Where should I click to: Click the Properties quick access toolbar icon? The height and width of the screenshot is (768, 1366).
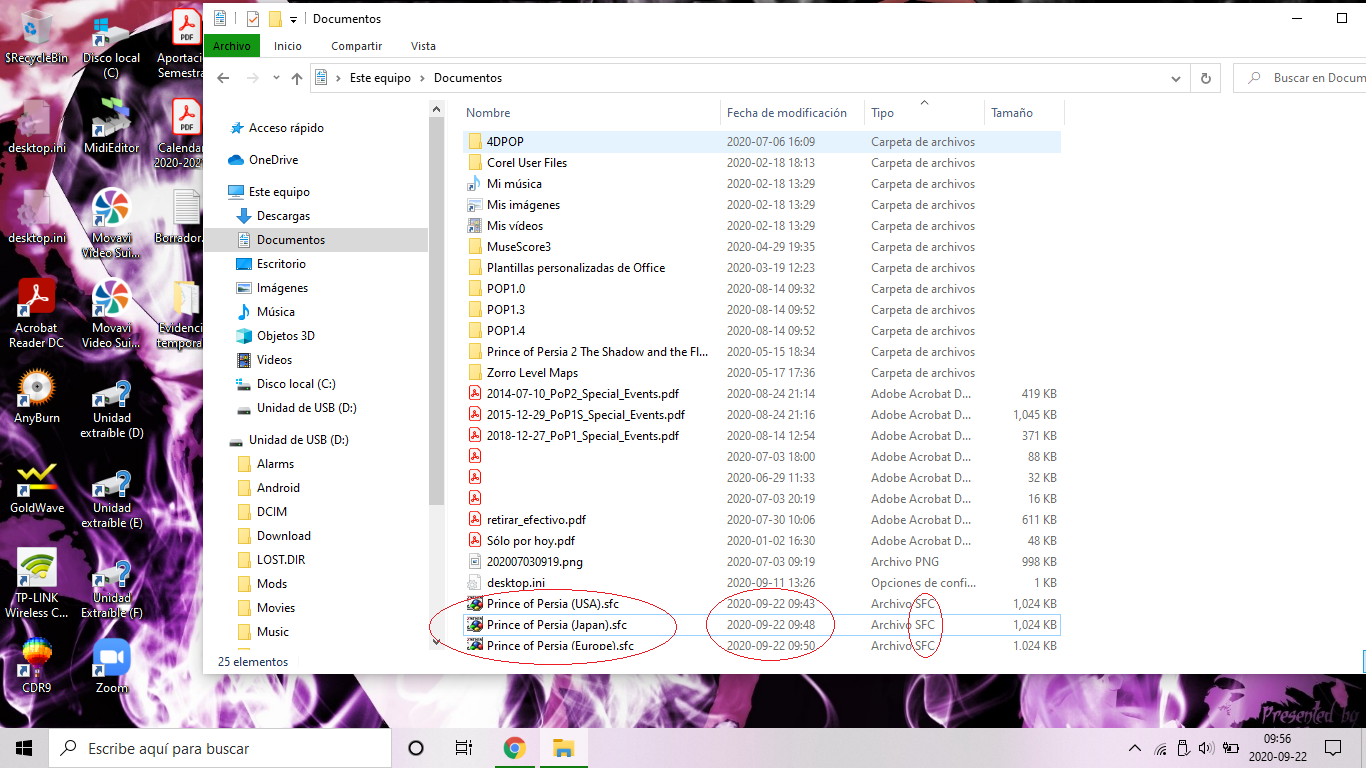253,18
